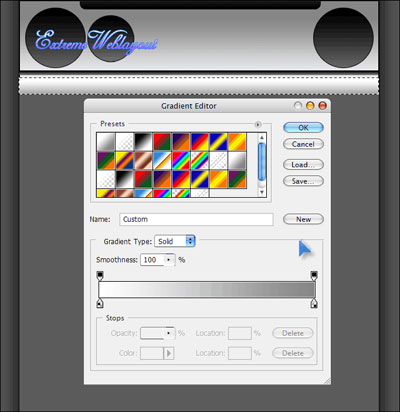Click the Location field in the Opacity row

(x=240, y=333)
